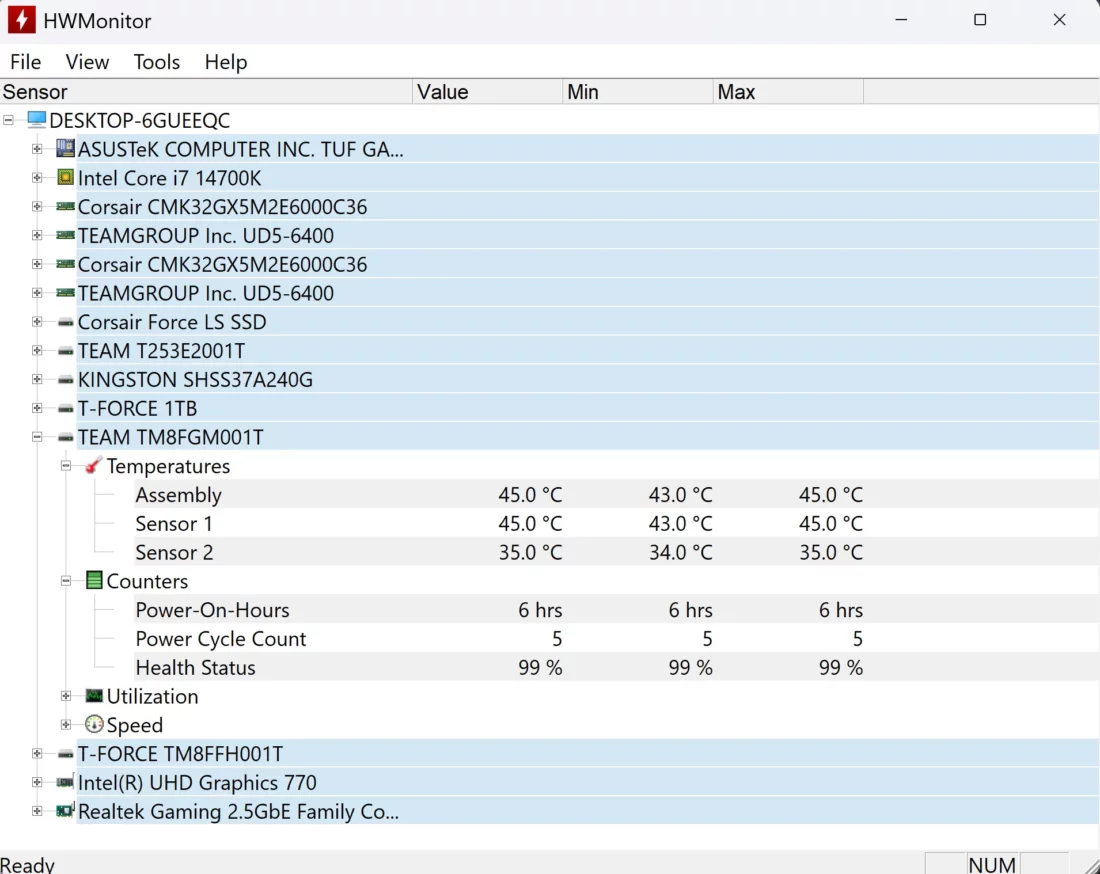Click the Speed gauge icon
The width and height of the screenshot is (1100, 874).
[94, 724]
